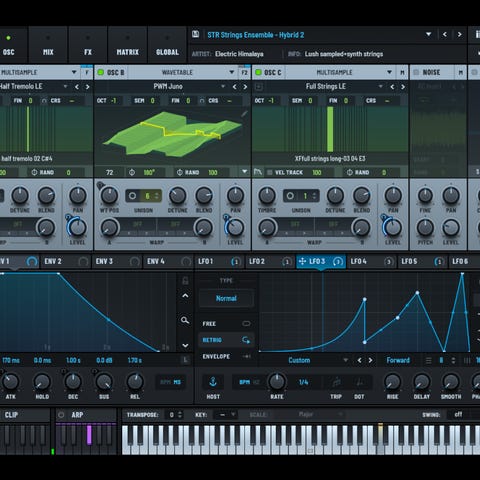
Task: Select RETRIG LFO trigger mode
Action: tap(226, 340)
